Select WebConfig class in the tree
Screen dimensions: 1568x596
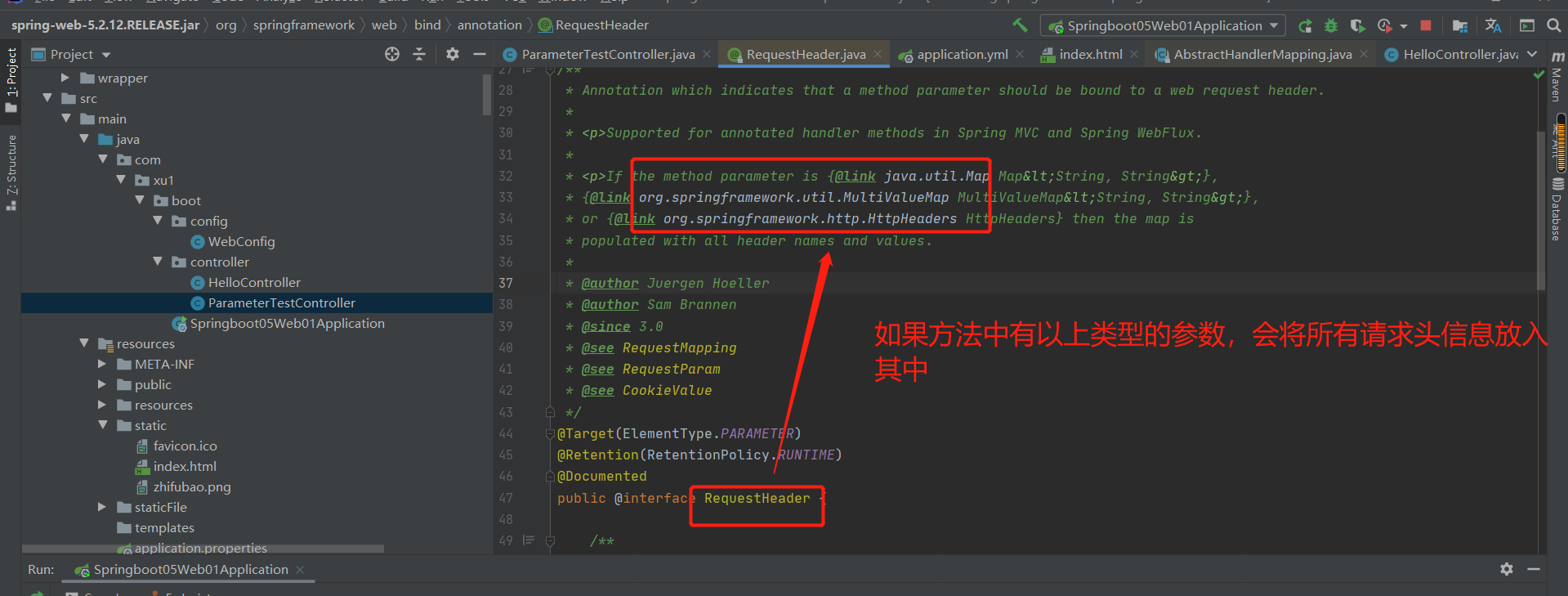coord(241,241)
